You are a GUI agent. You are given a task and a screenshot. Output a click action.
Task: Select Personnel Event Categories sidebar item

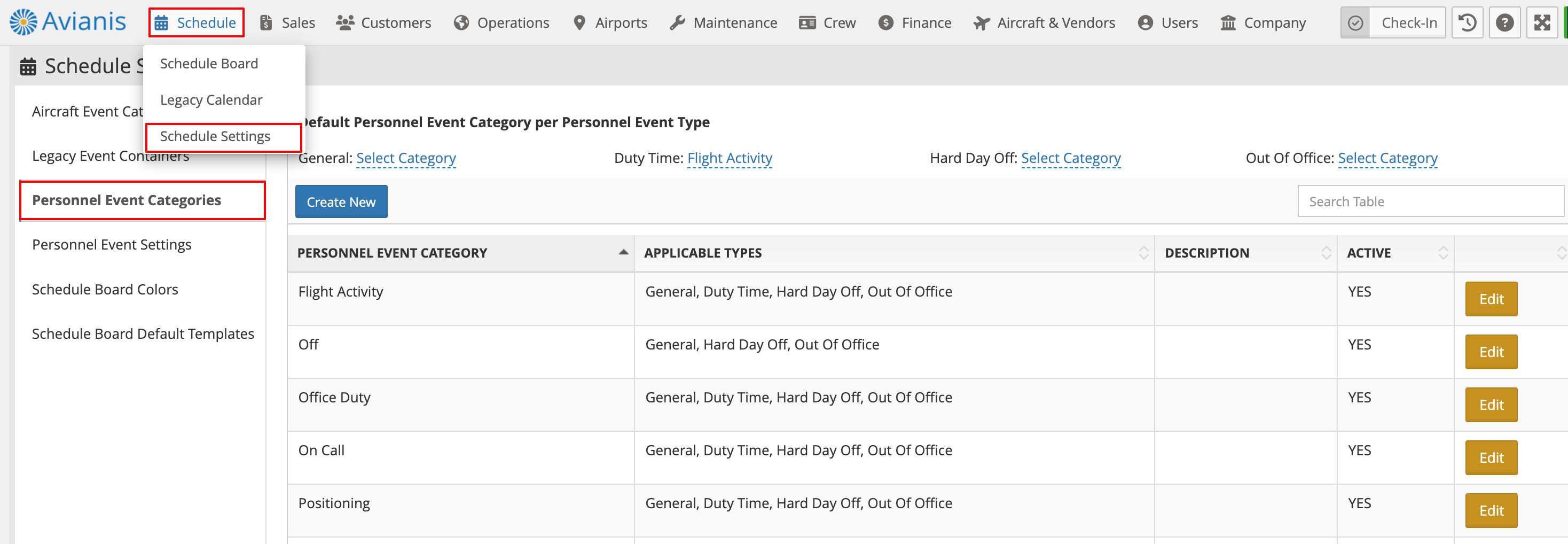pyautogui.click(x=143, y=200)
